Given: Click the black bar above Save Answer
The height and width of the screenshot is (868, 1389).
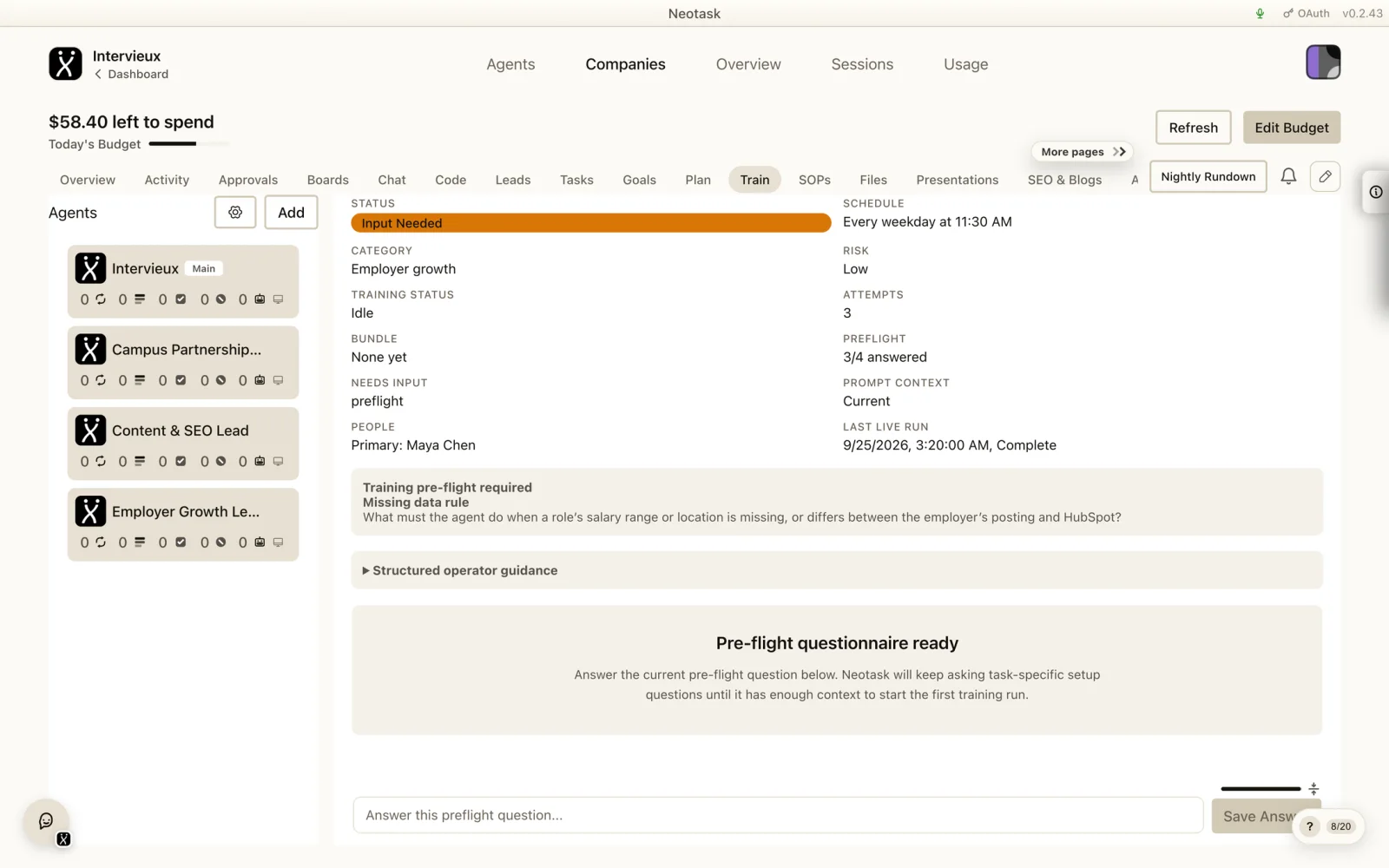Looking at the screenshot, I should (x=1261, y=789).
